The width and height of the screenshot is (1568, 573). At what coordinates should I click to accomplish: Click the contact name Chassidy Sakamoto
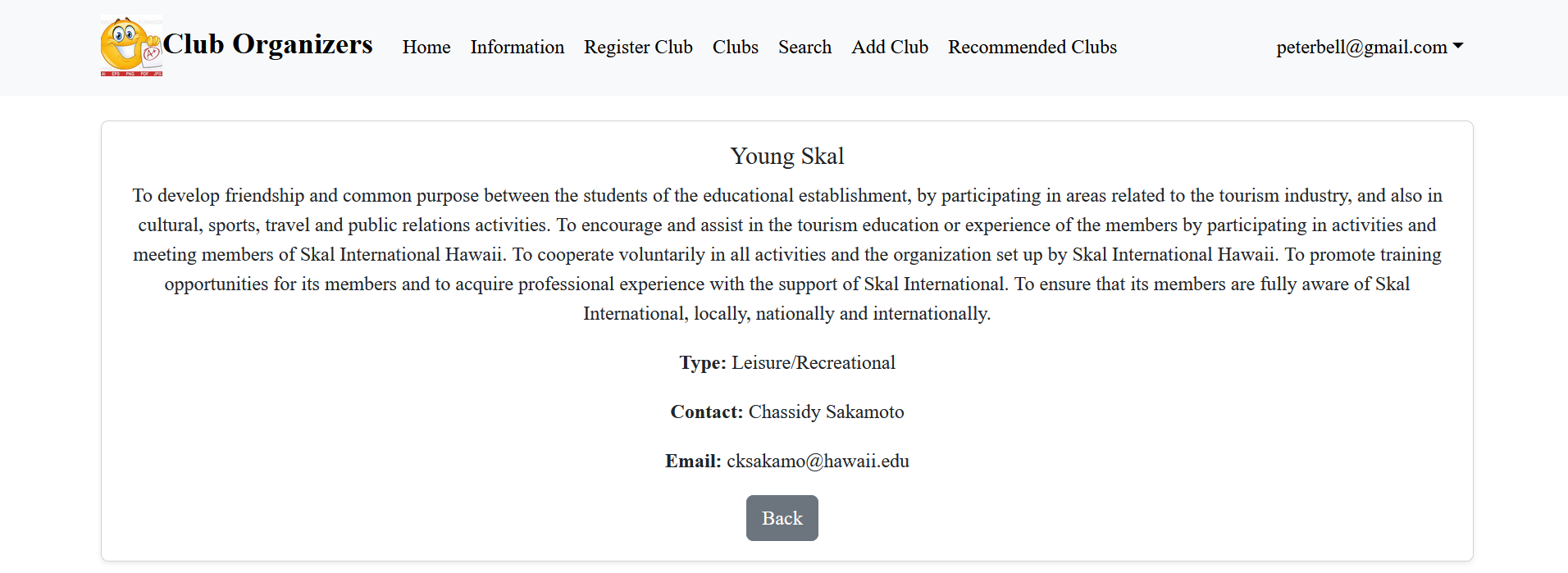(826, 412)
